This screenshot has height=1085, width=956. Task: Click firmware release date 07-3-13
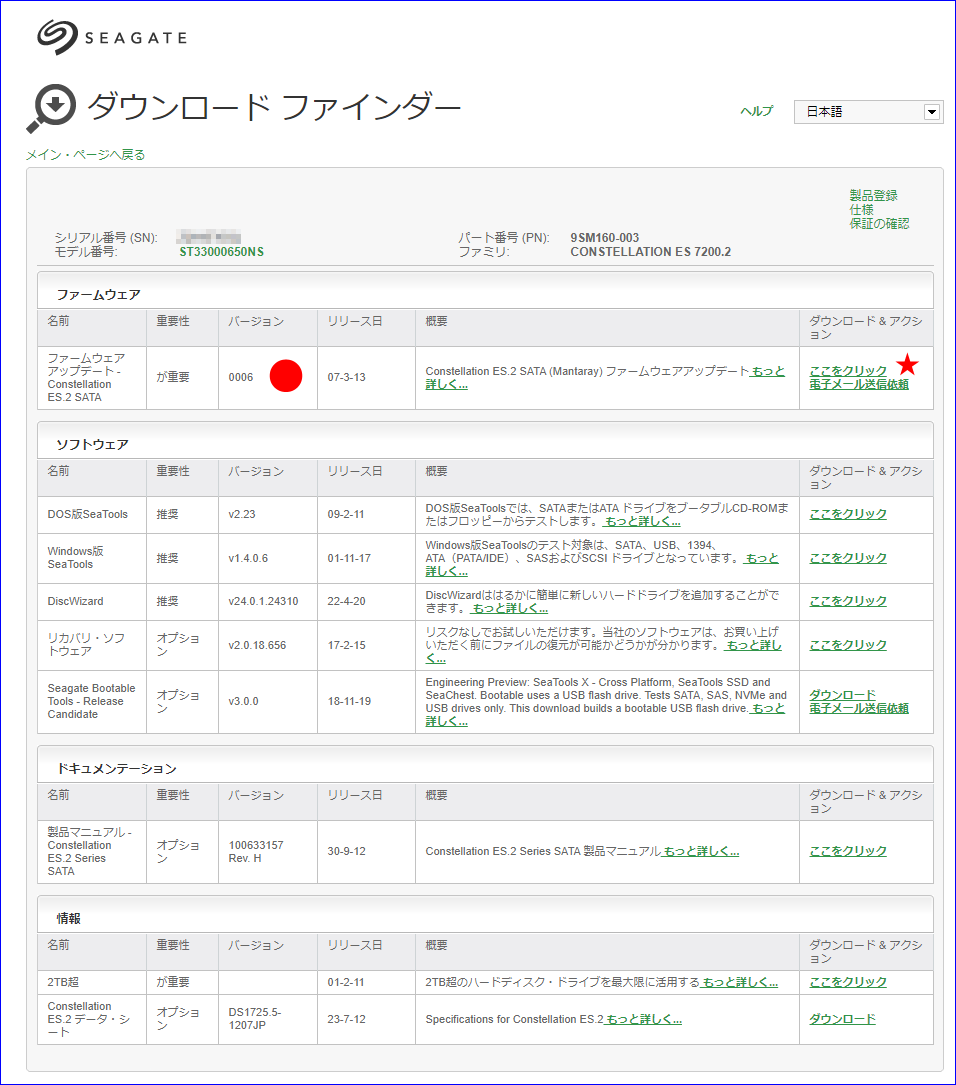(x=347, y=377)
